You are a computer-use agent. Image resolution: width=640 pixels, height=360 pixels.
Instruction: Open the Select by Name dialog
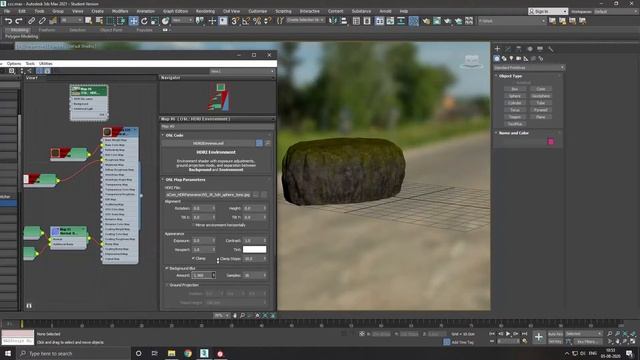[x=99, y=21]
